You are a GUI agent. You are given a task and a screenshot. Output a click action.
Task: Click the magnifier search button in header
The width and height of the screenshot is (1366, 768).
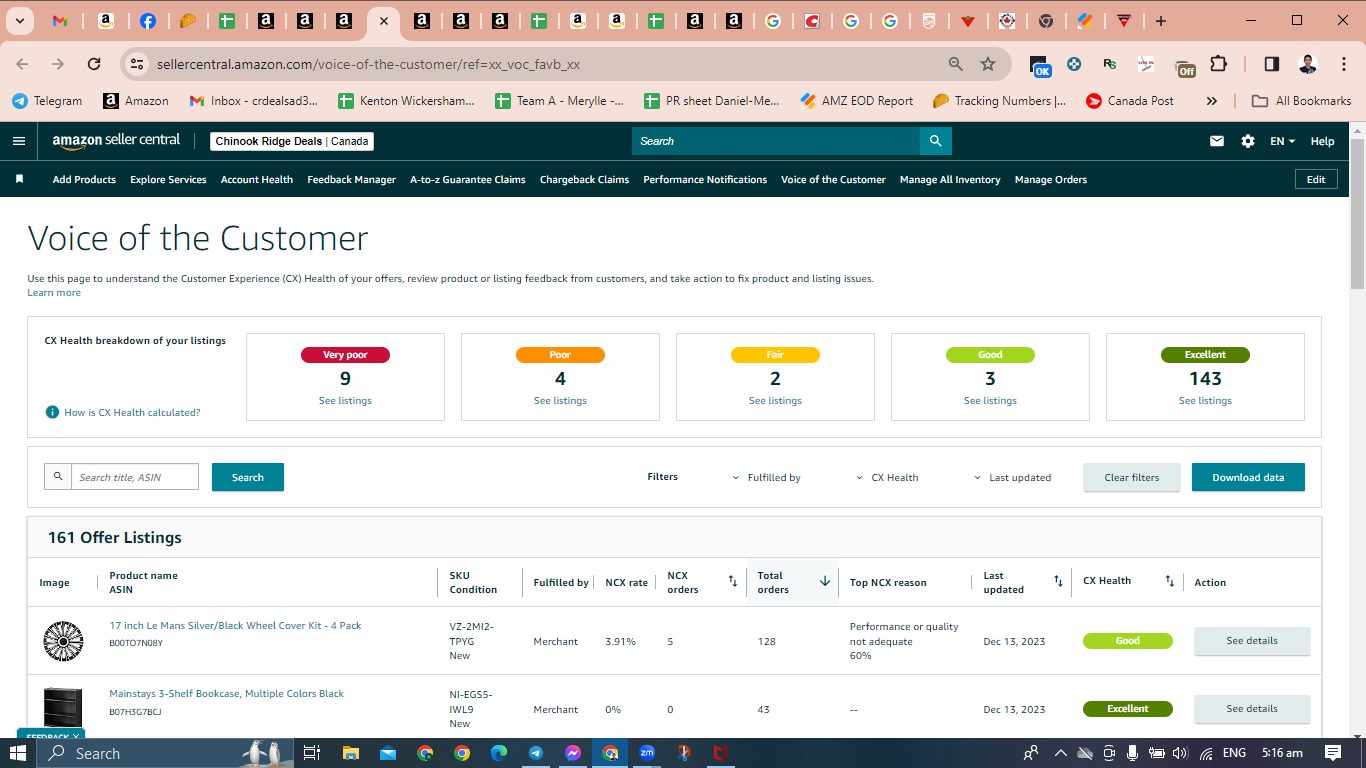pos(935,141)
